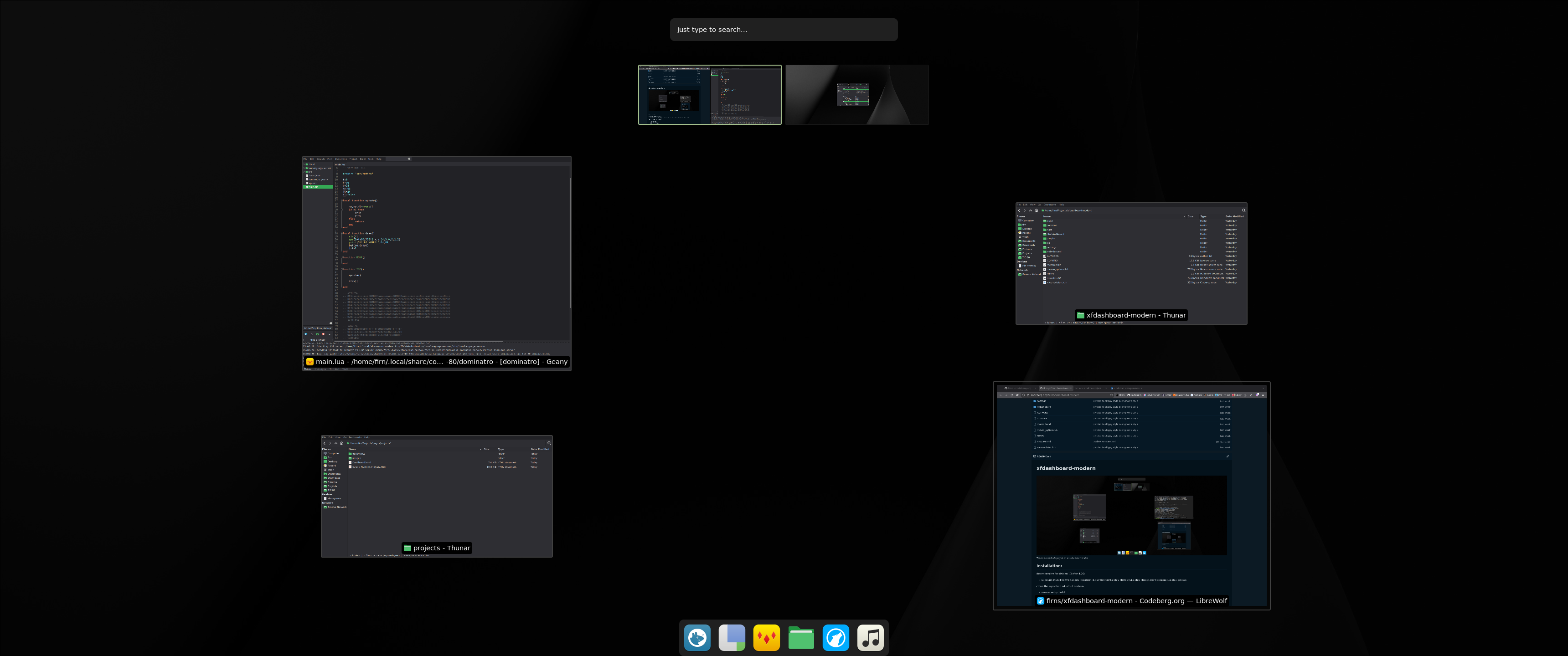The height and width of the screenshot is (656, 1568).
Task: Click folder icon in projects - Thunar label
Action: coord(407,548)
